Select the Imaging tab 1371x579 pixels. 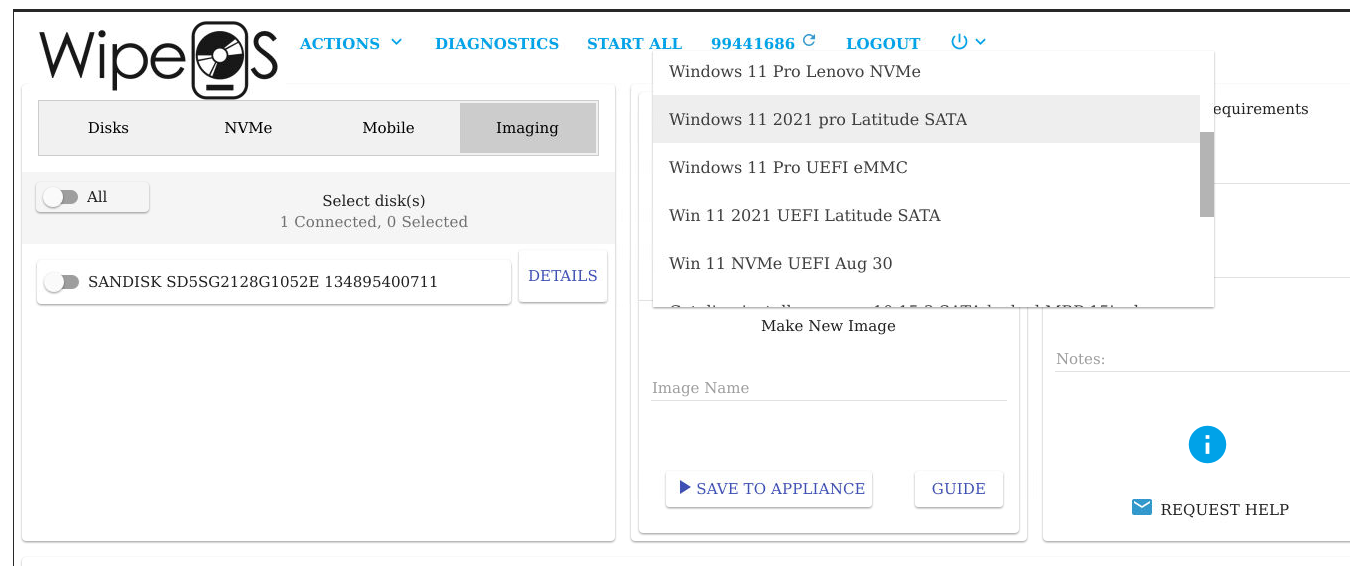click(x=527, y=128)
